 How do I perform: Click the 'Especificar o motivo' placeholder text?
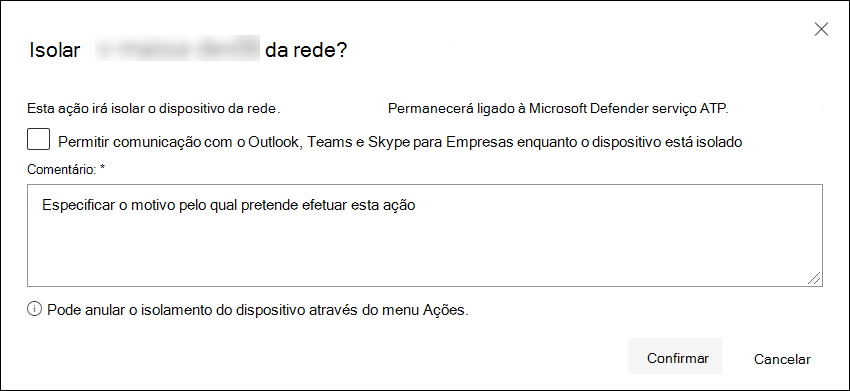click(228, 206)
